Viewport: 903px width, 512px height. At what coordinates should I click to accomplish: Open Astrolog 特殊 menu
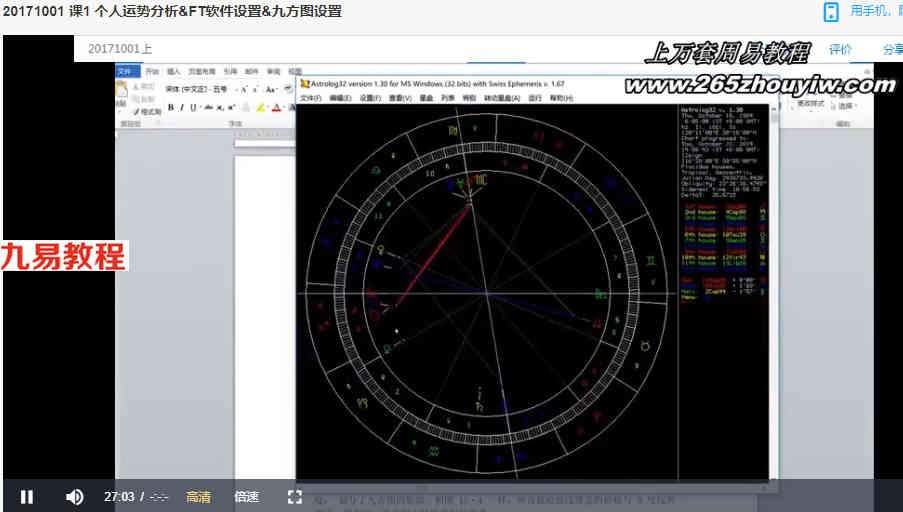[x=469, y=98]
